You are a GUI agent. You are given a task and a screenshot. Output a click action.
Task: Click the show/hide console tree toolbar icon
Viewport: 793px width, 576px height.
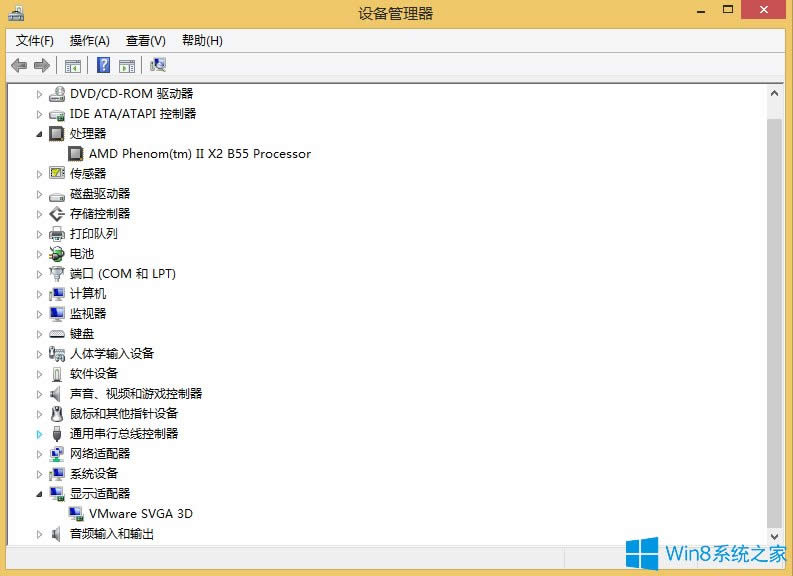(x=73, y=66)
